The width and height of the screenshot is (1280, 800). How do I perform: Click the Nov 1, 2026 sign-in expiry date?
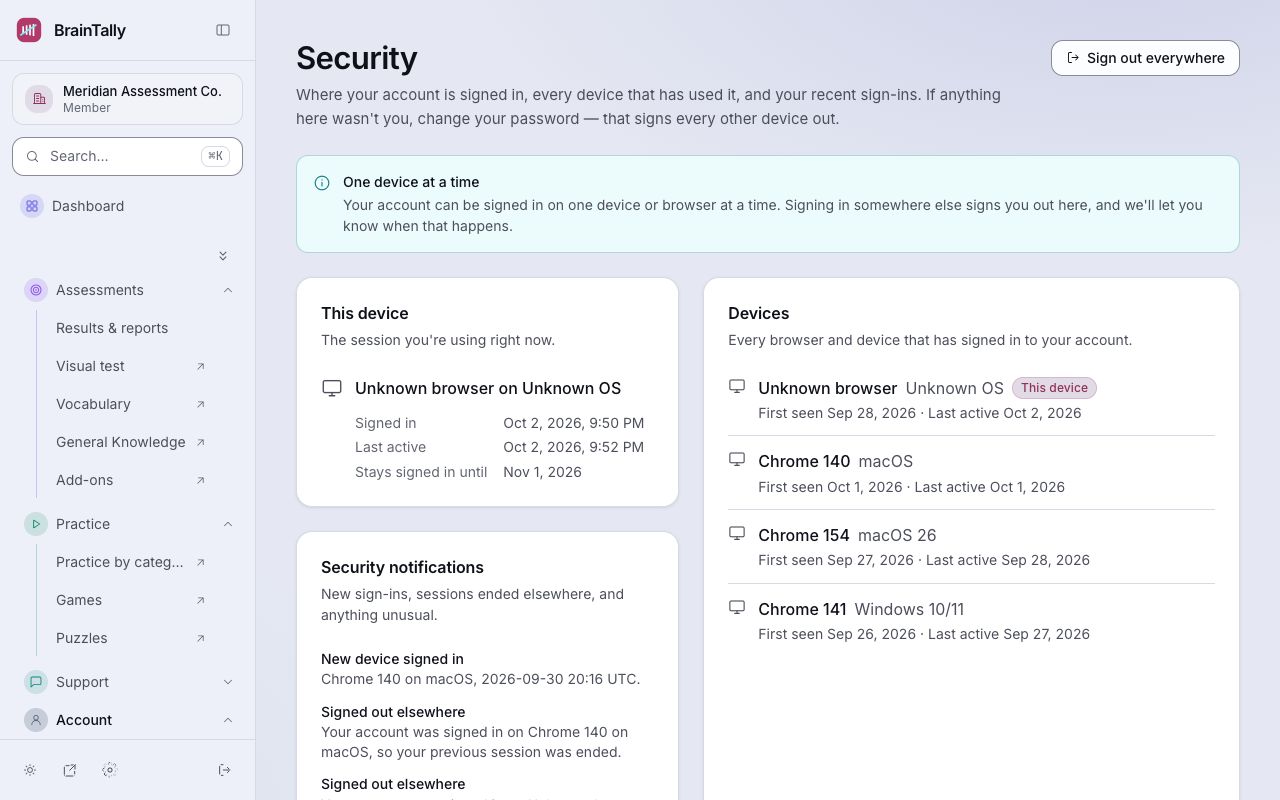pyautogui.click(x=542, y=472)
